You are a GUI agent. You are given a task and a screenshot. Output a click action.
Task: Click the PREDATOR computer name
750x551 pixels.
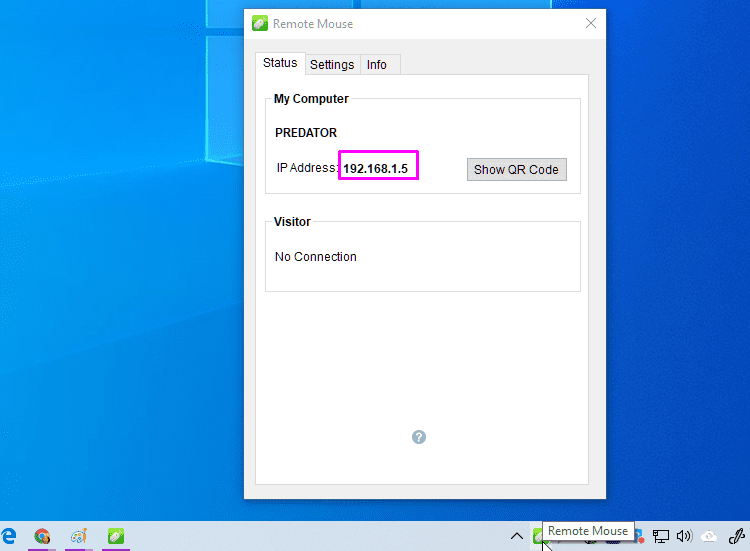click(x=306, y=132)
